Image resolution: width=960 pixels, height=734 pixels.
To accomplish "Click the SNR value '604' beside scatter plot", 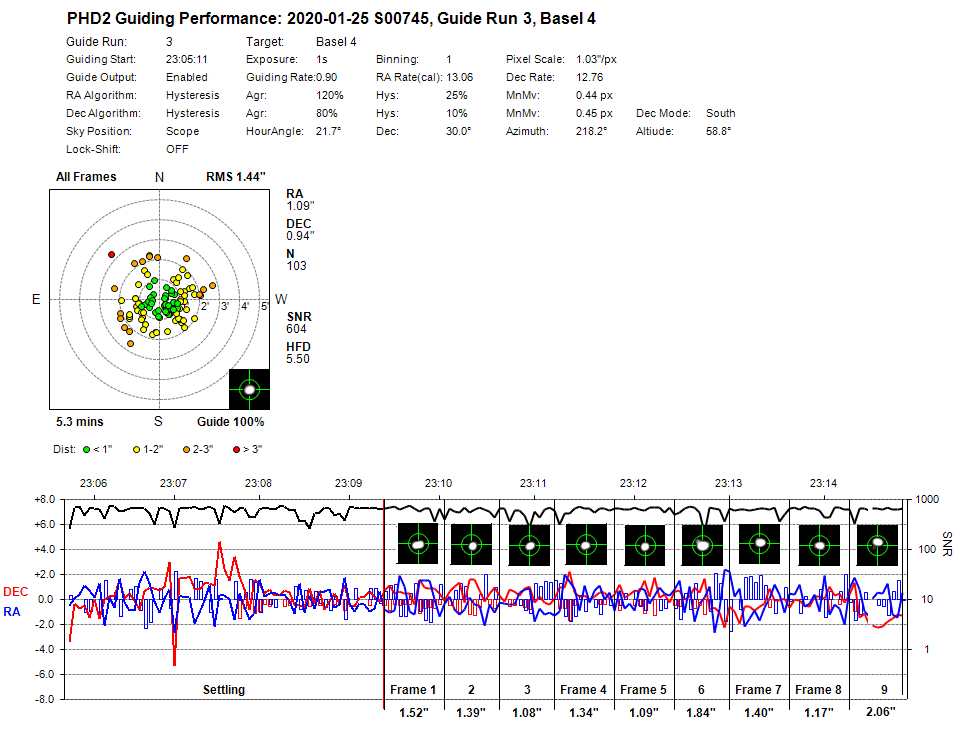I will click(296, 329).
